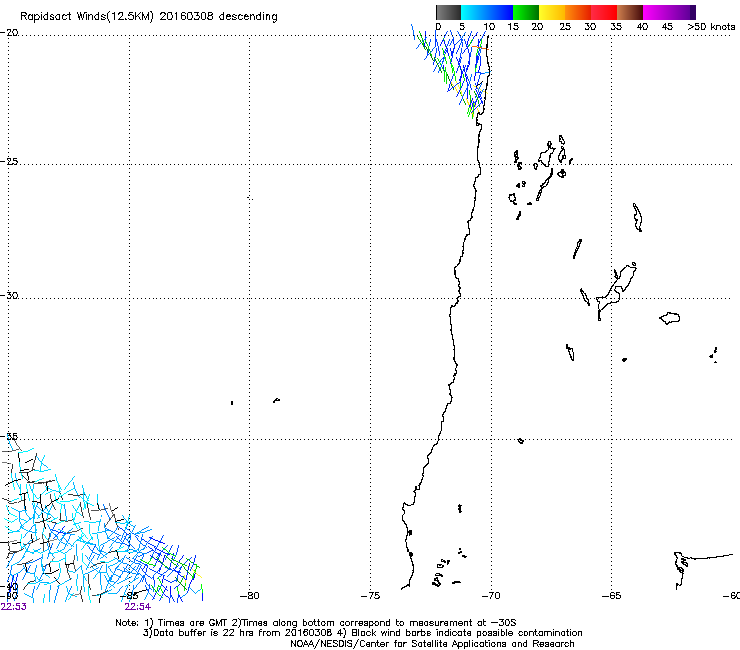Select the orange 25-30 knots legend swatch
Image resolution: width=740 pixels, height=650 pixels.
(578, 12)
